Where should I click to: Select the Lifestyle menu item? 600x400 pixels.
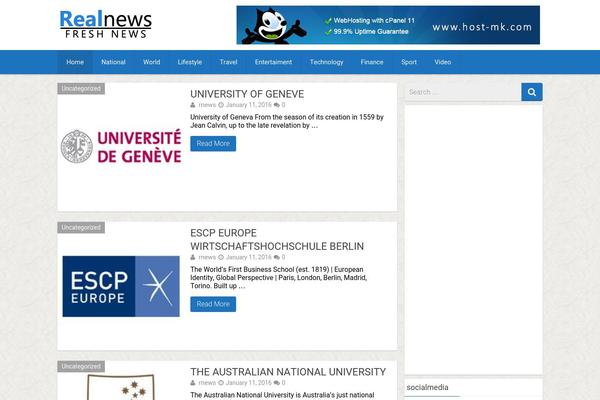pos(190,62)
